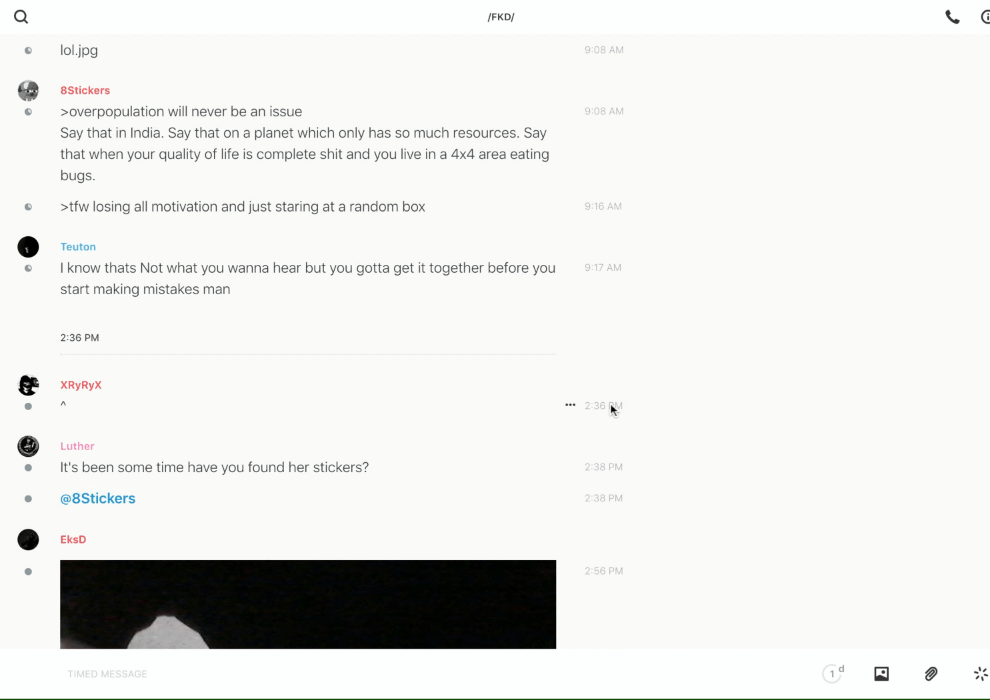Start a call with the phone icon
The width and height of the screenshot is (990, 700).
coord(952,17)
